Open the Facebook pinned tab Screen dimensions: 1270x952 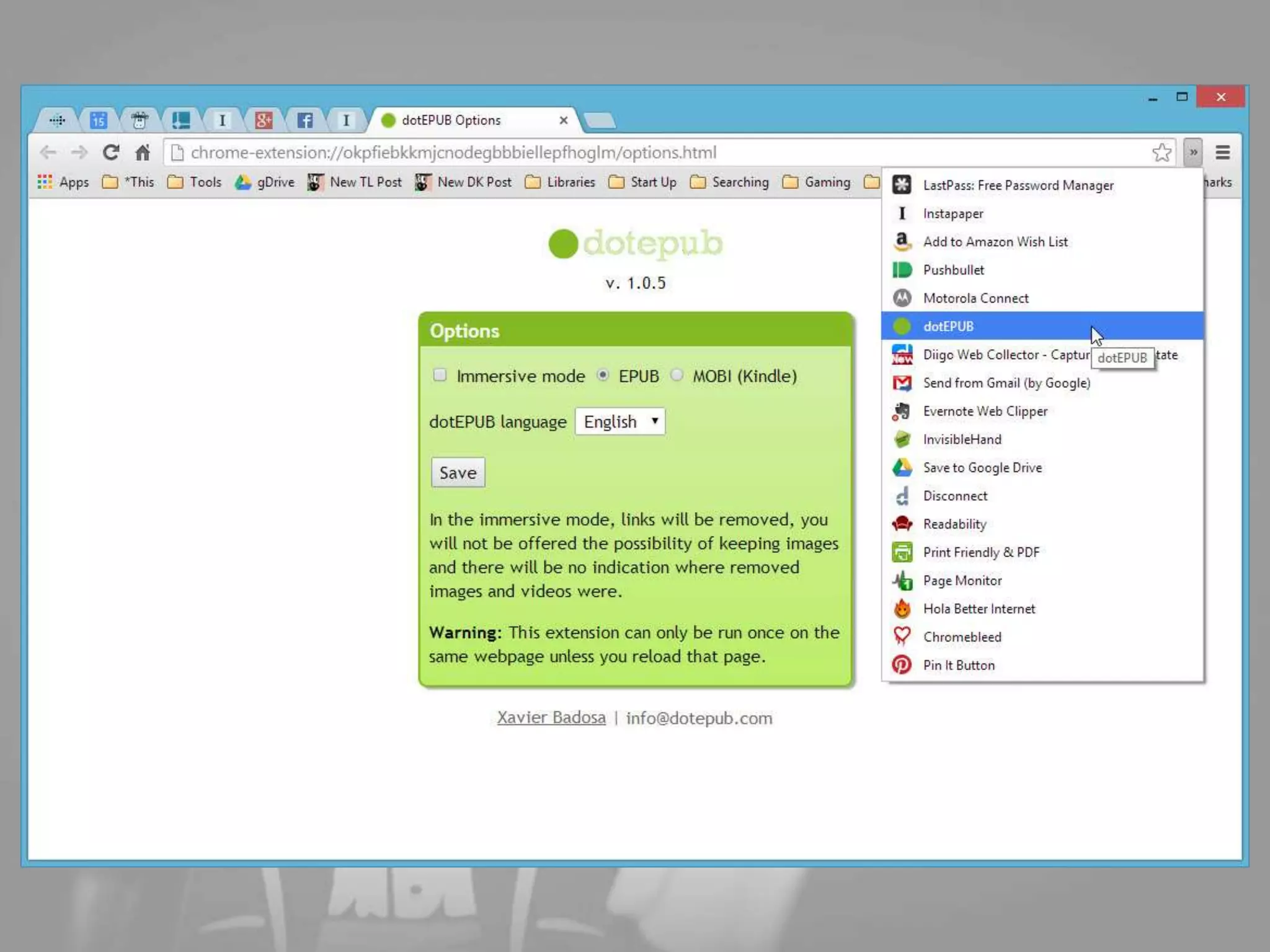click(304, 120)
